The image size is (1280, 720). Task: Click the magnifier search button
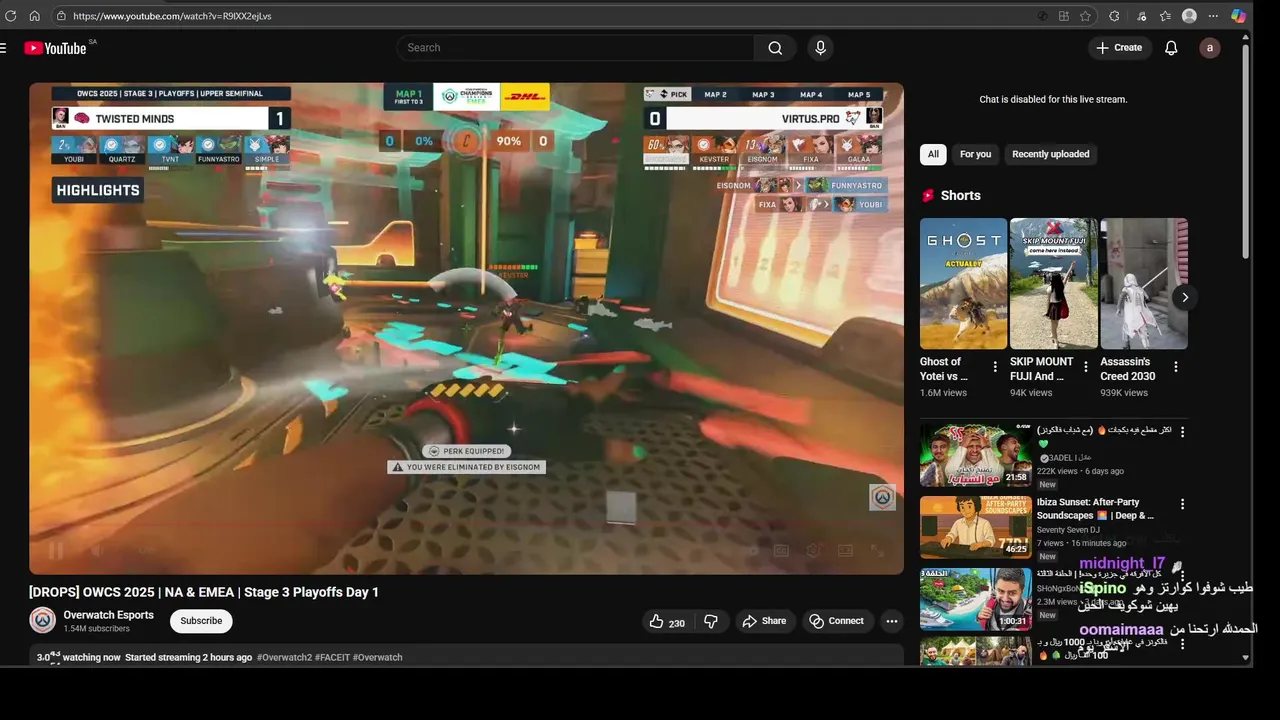click(x=775, y=48)
